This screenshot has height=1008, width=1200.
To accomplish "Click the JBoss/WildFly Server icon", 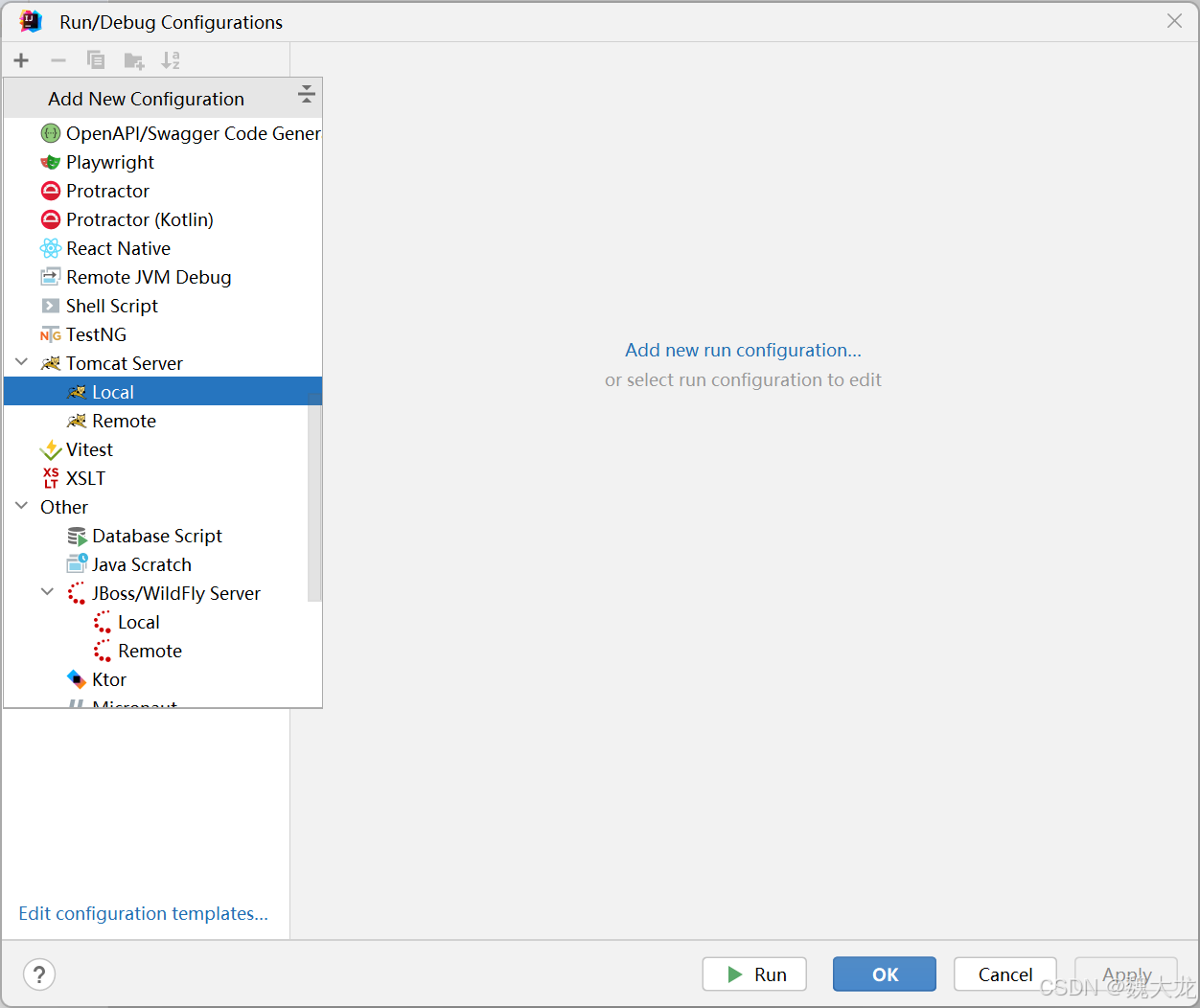I will (x=77, y=593).
